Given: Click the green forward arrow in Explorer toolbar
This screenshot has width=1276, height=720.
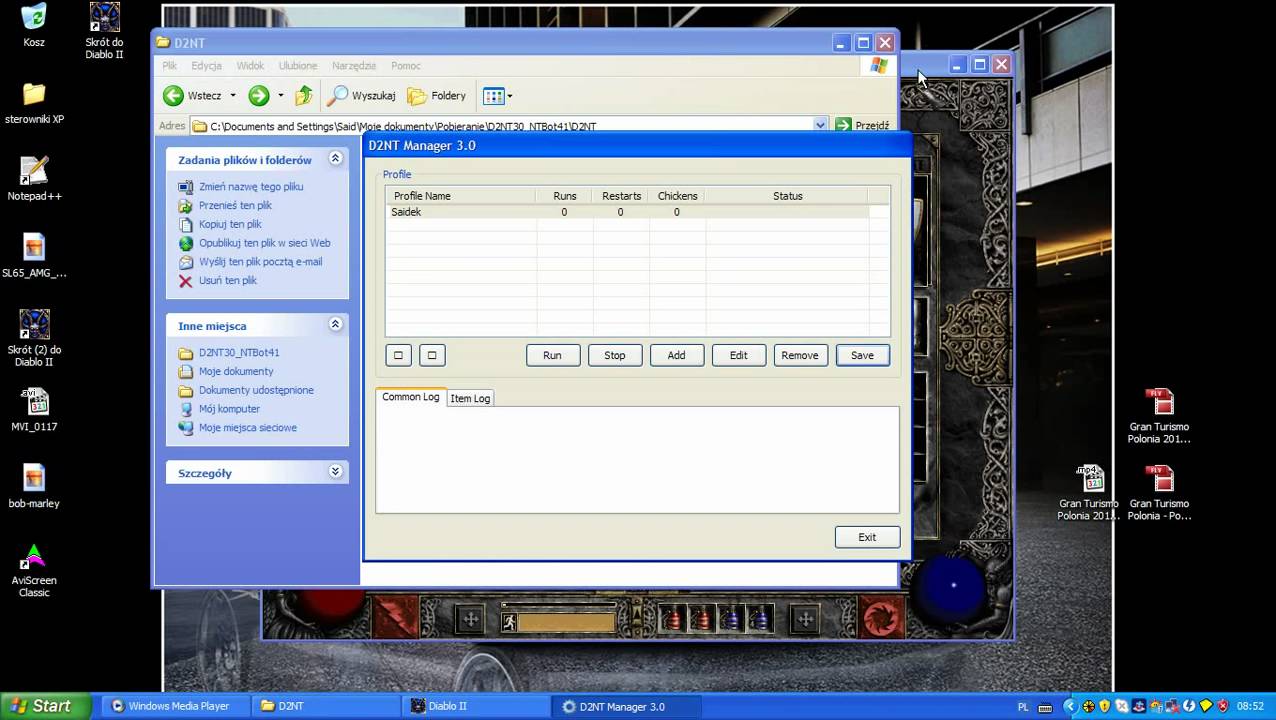Looking at the screenshot, I should pyautogui.click(x=258, y=96).
